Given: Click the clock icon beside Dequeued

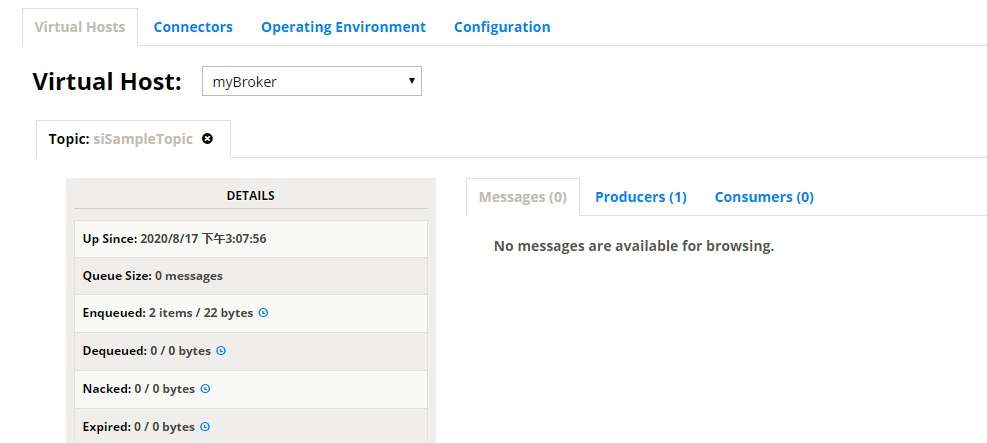Looking at the screenshot, I should click(x=221, y=351).
